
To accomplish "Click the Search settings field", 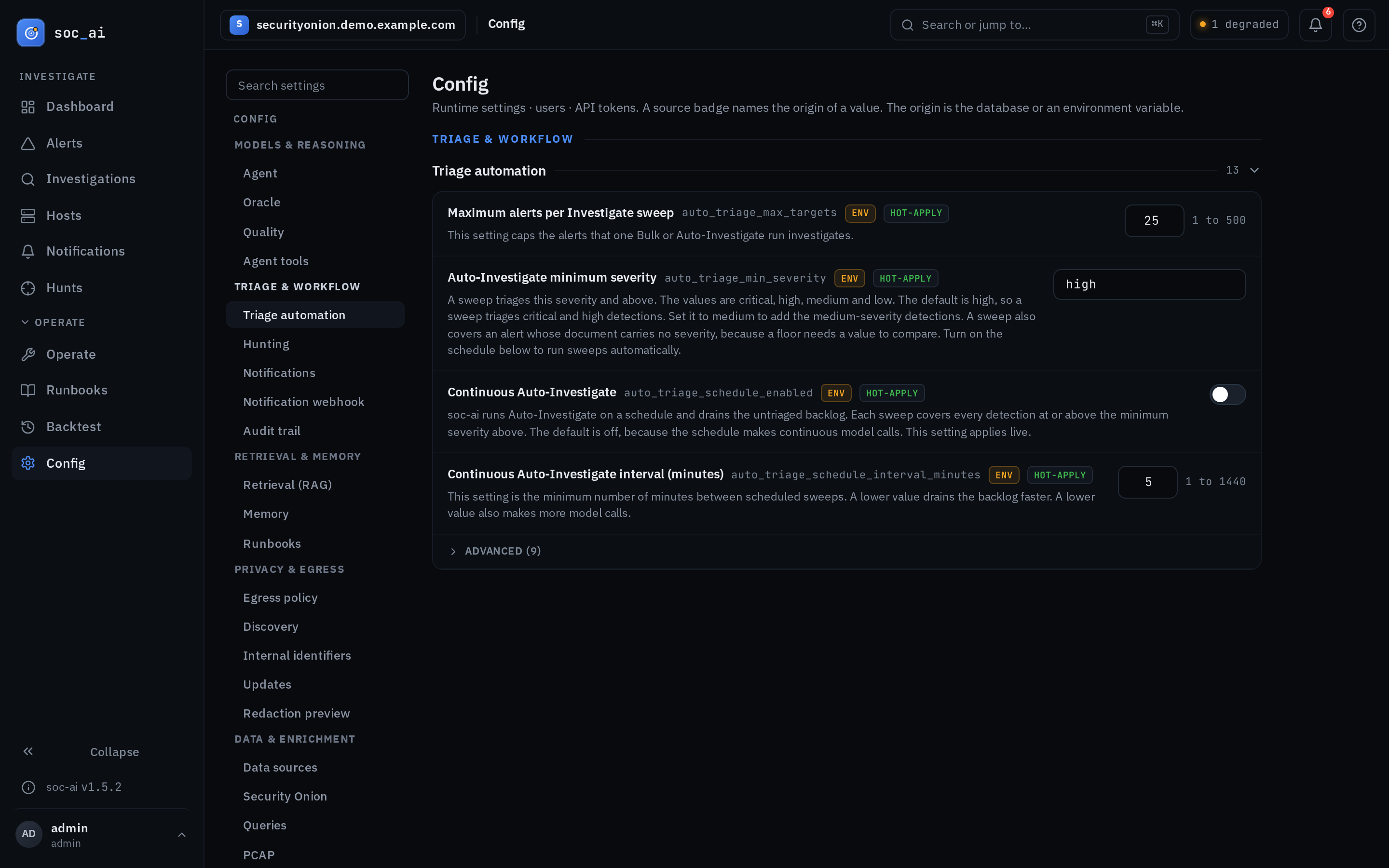I will (317, 85).
